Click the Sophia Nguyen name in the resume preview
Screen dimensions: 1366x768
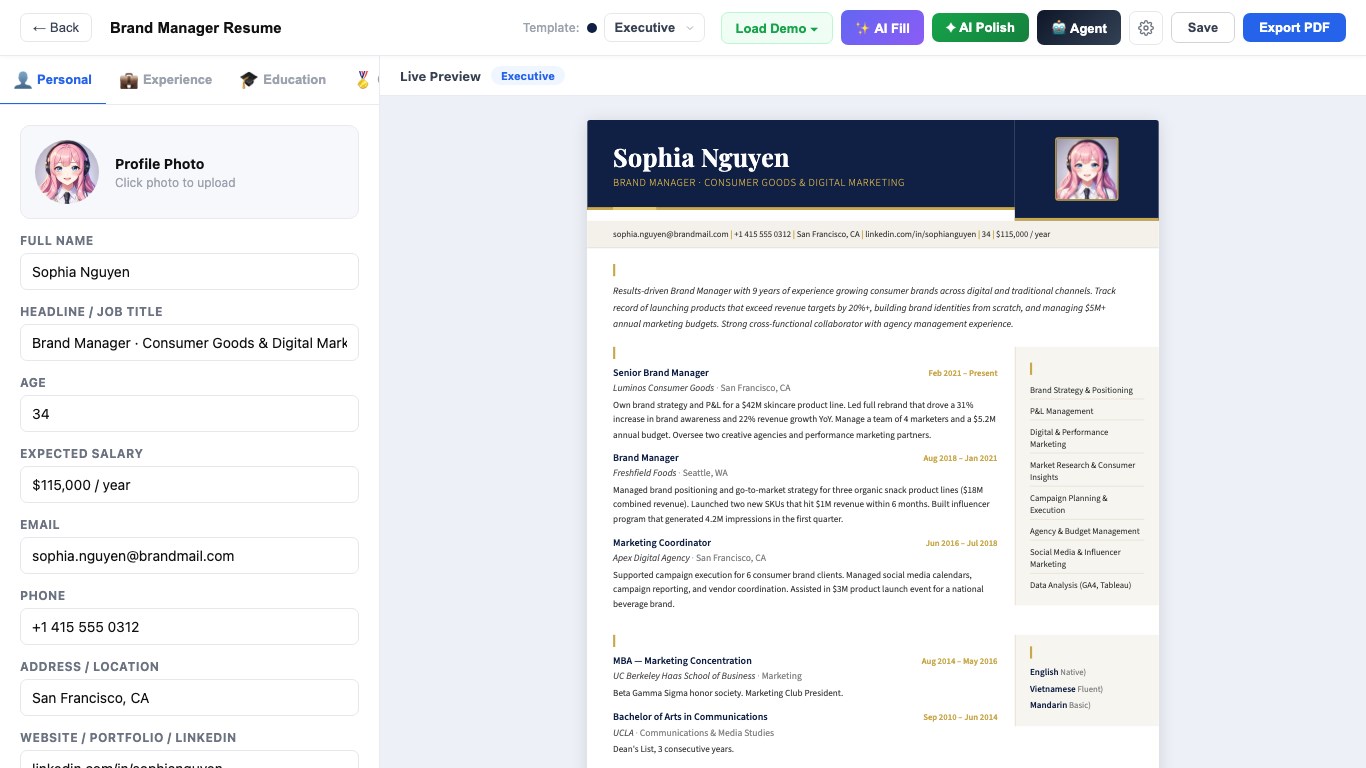click(701, 158)
